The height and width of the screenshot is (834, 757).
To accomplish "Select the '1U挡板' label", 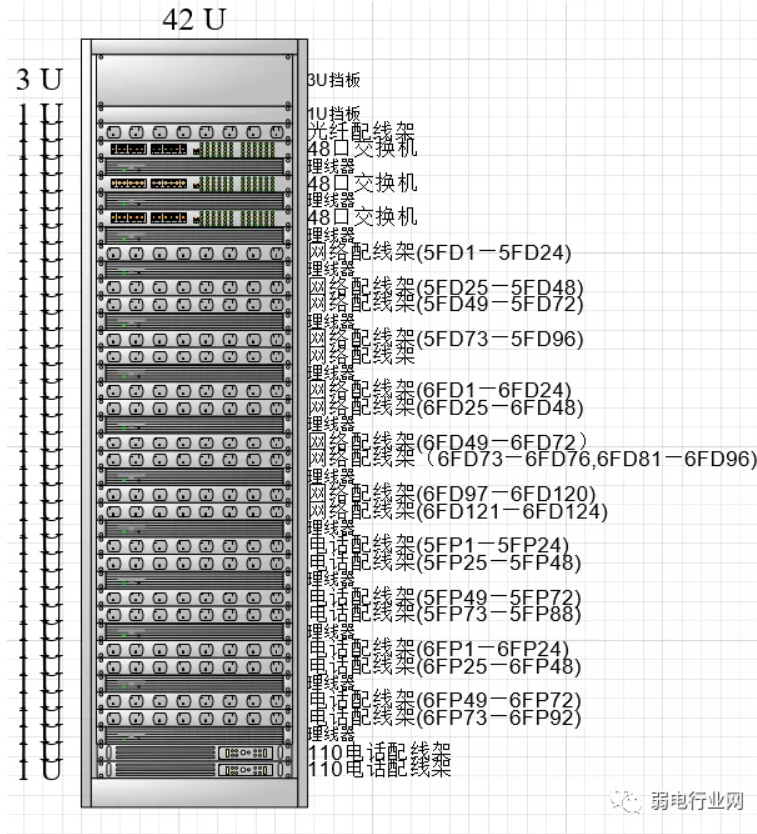I will (334, 114).
